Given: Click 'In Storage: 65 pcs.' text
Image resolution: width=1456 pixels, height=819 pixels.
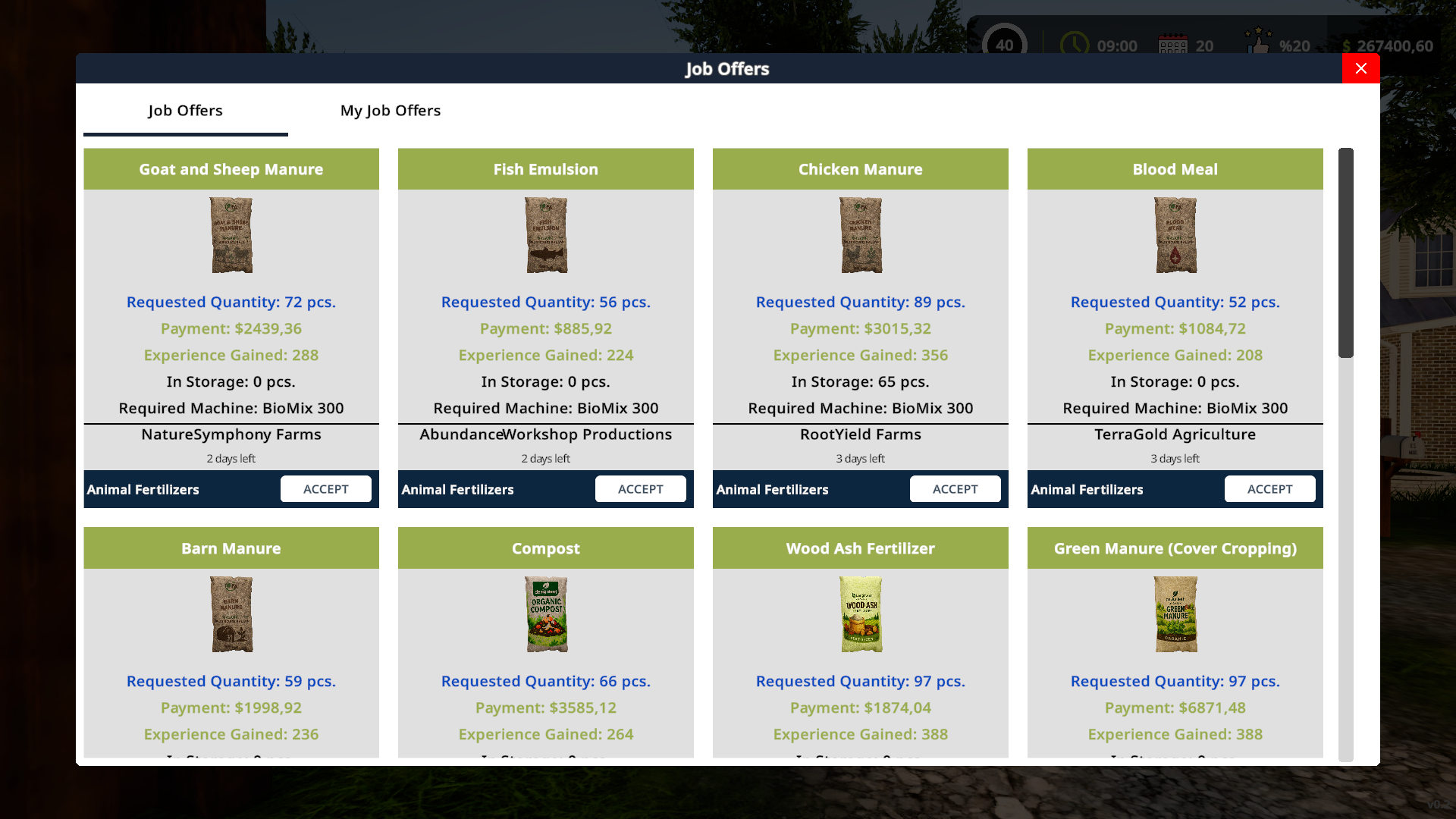Looking at the screenshot, I should 861,381.
